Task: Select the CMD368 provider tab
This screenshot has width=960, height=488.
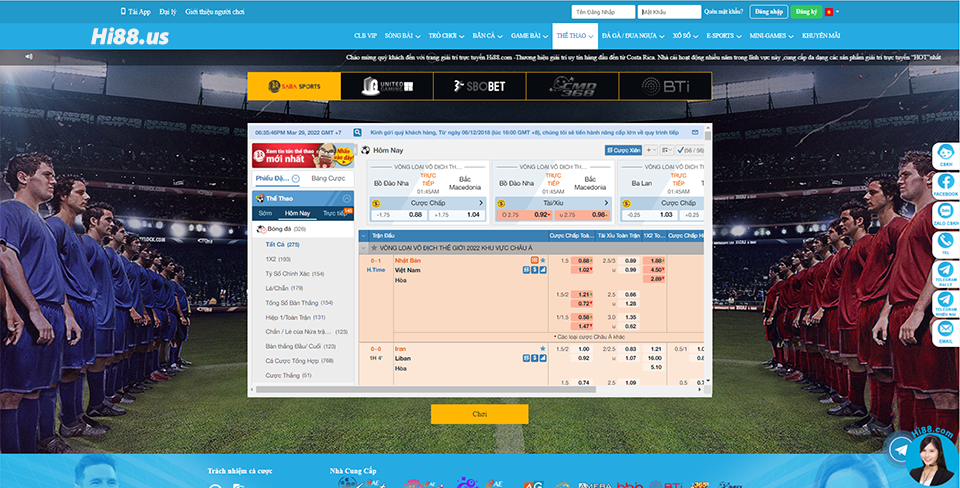Action: point(572,86)
